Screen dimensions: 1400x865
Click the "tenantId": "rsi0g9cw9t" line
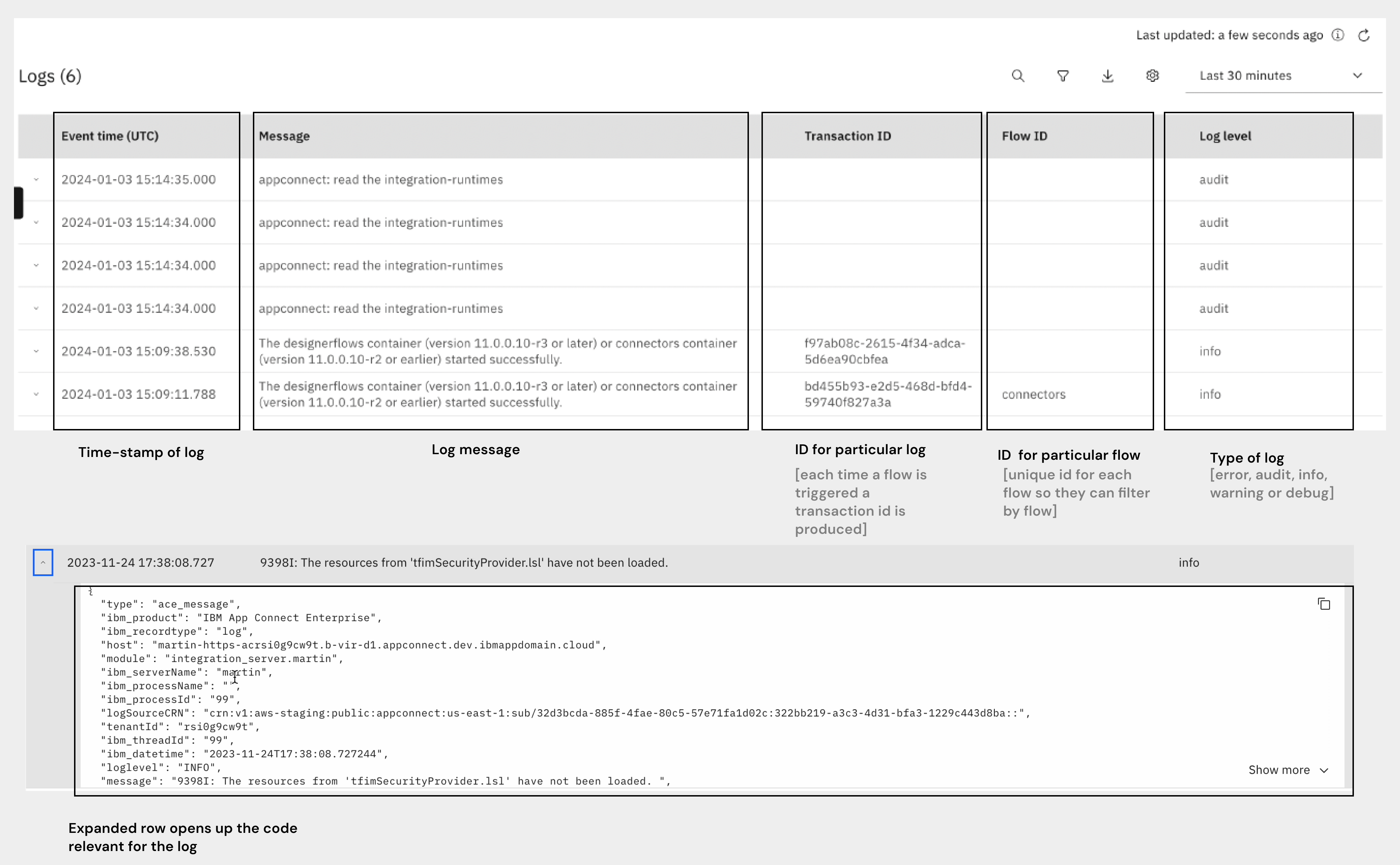coord(180,727)
